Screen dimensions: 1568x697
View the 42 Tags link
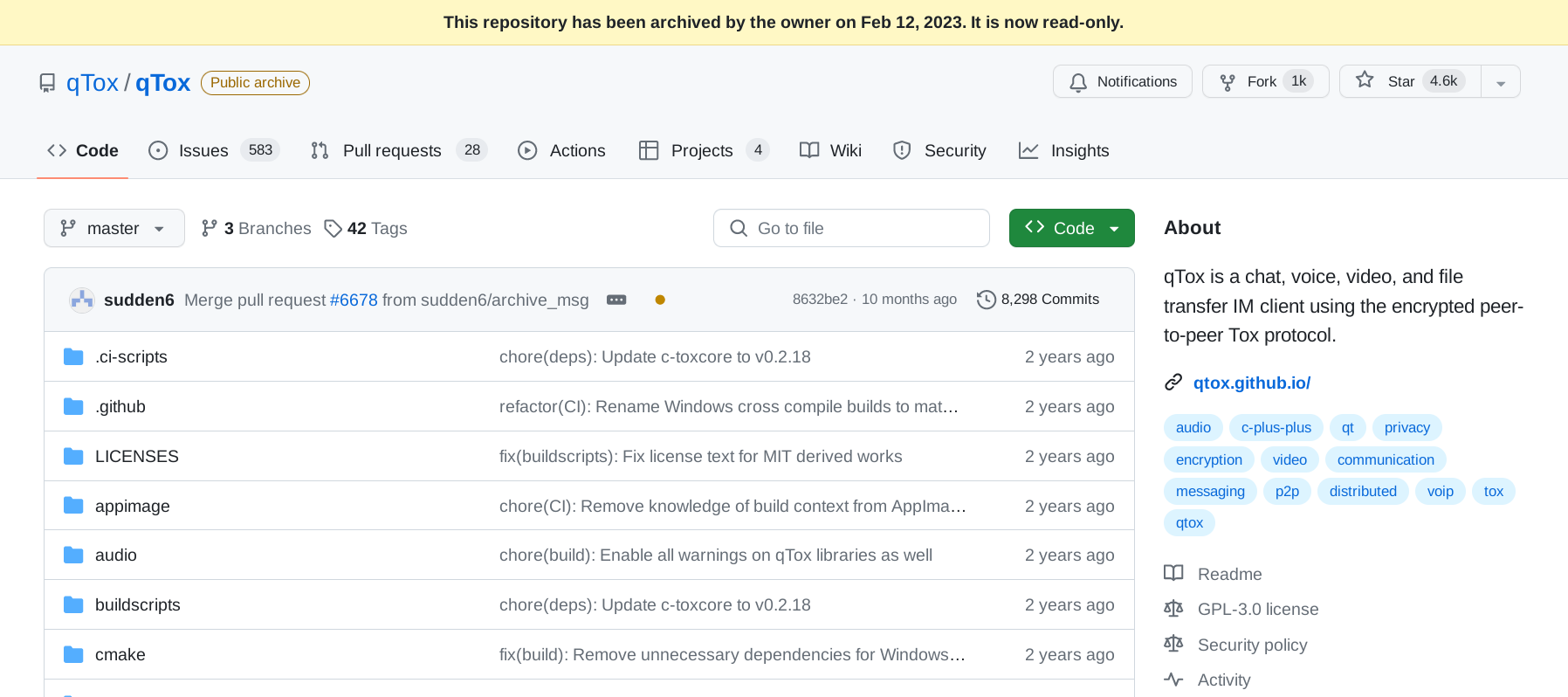tap(366, 228)
